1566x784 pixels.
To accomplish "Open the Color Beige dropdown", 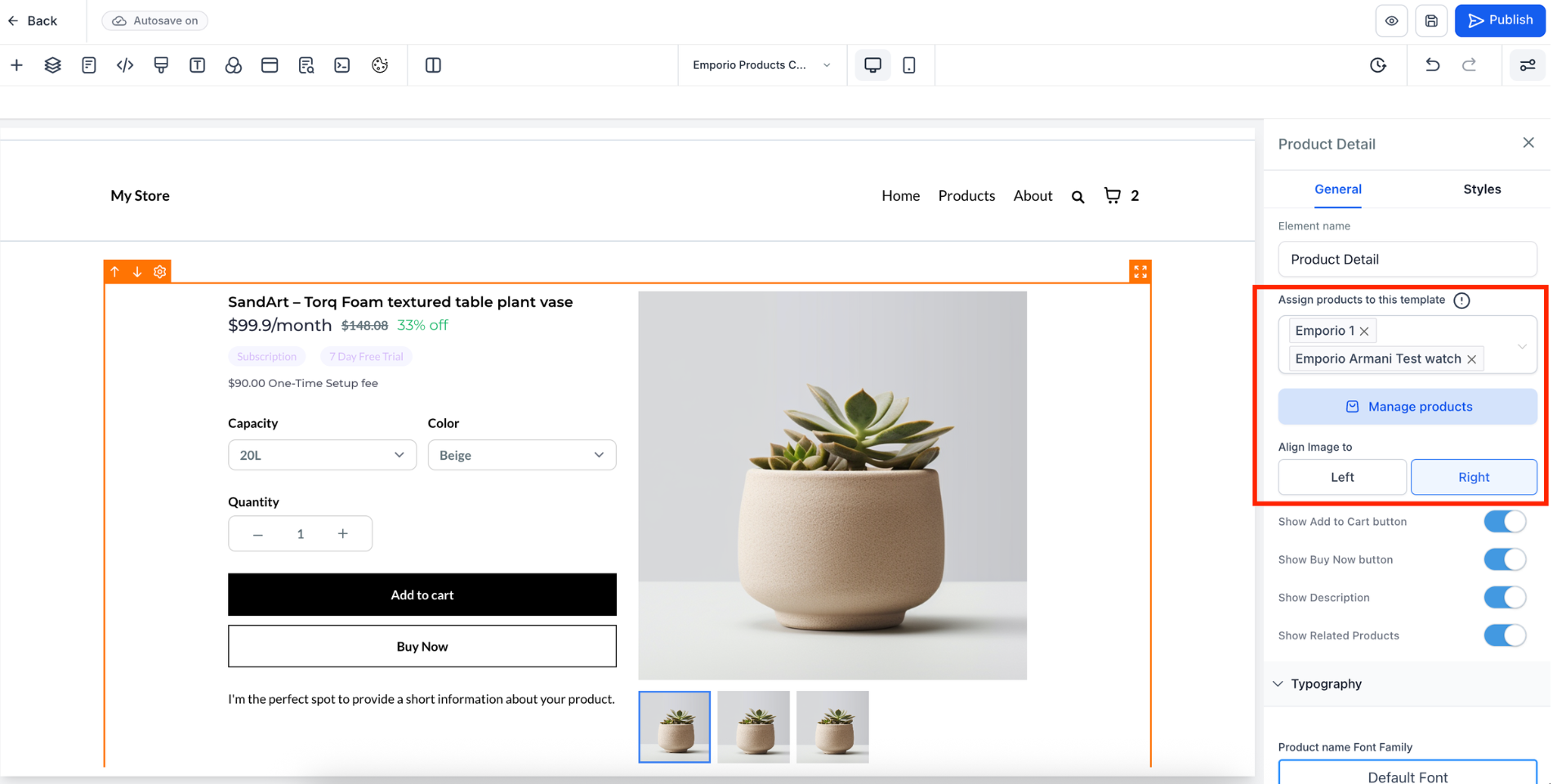I will point(522,455).
